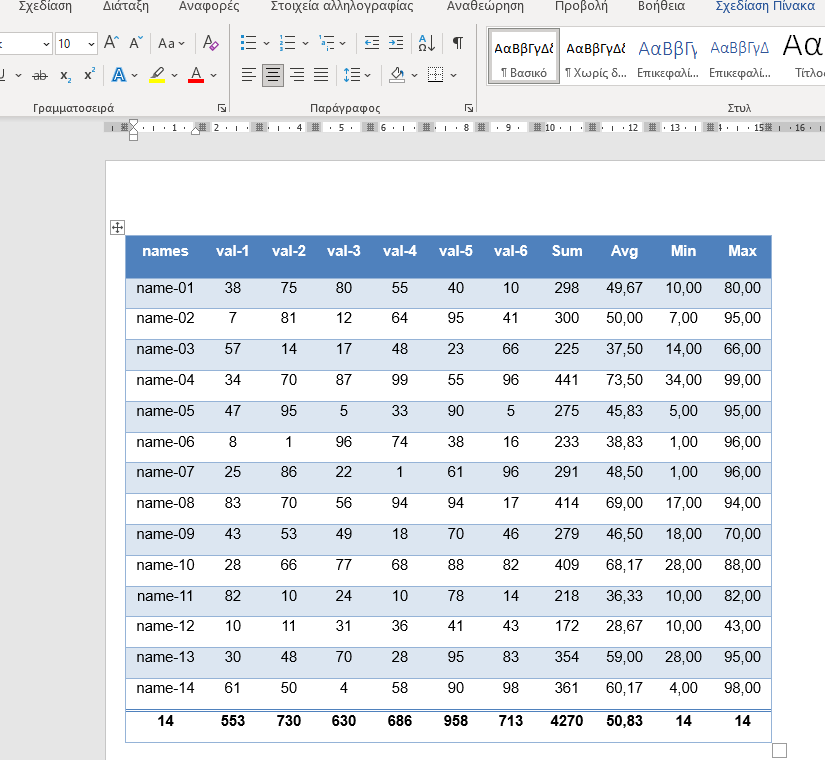Apply second Επικεφαλίδα heading style
The width and height of the screenshot is (825, 760).
740,56
